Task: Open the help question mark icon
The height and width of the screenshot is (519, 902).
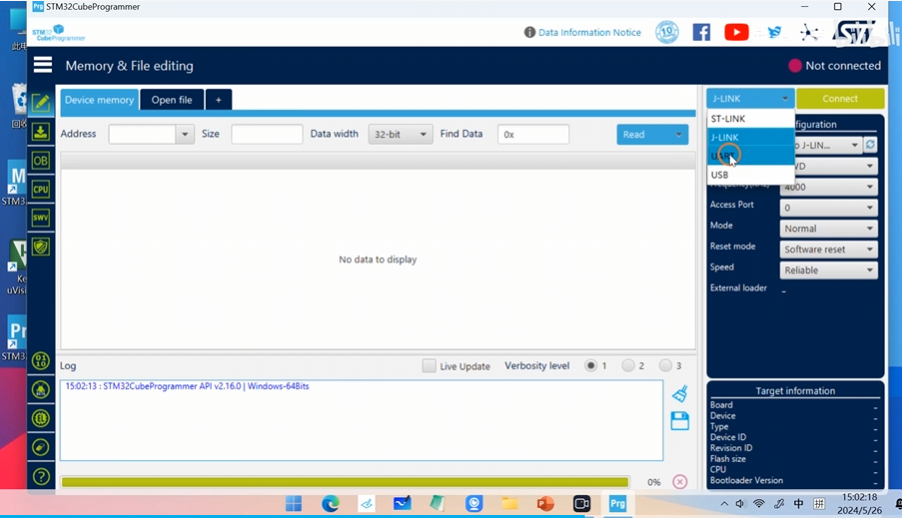Action: click(x=41, y=476)
